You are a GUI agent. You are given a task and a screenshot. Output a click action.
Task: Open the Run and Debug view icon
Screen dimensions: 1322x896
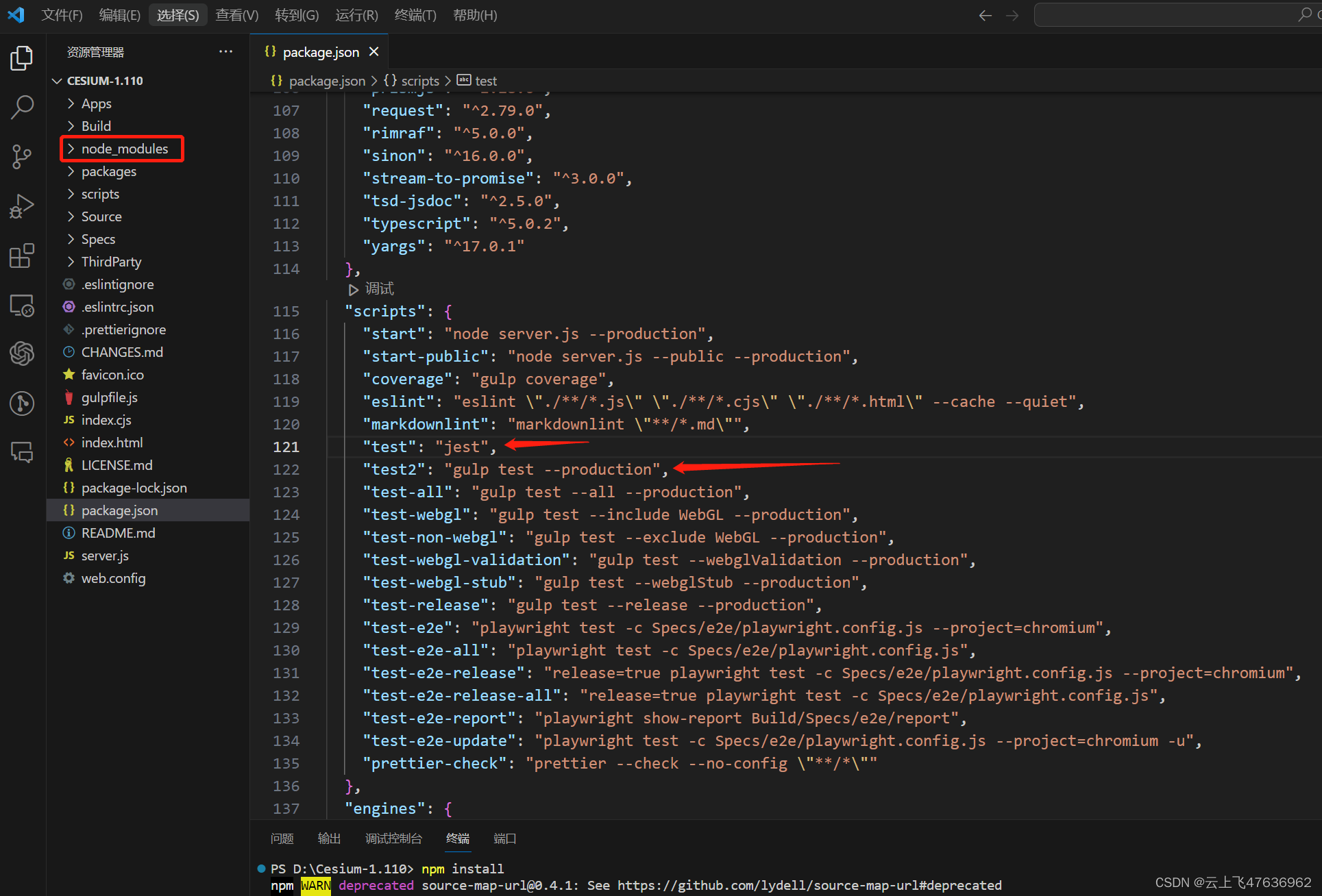point(22,206)
